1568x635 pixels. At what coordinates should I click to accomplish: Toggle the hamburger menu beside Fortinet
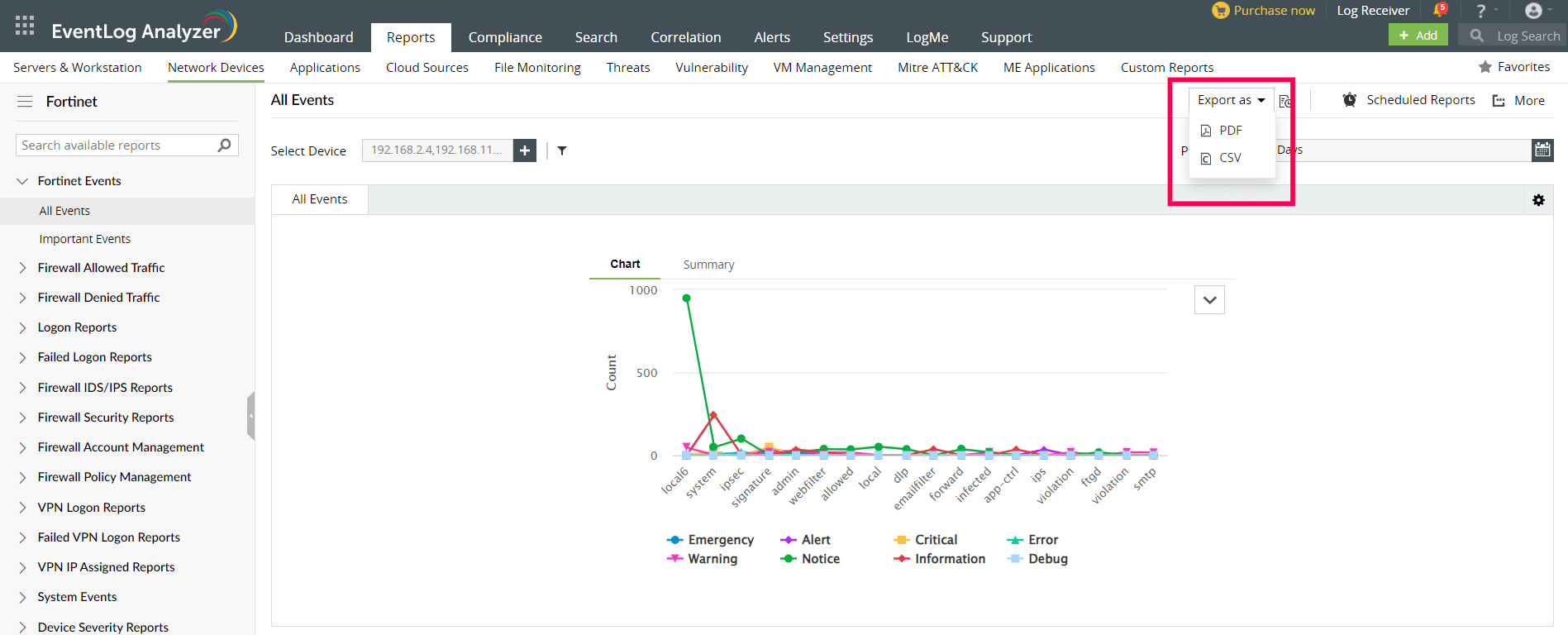25,102
